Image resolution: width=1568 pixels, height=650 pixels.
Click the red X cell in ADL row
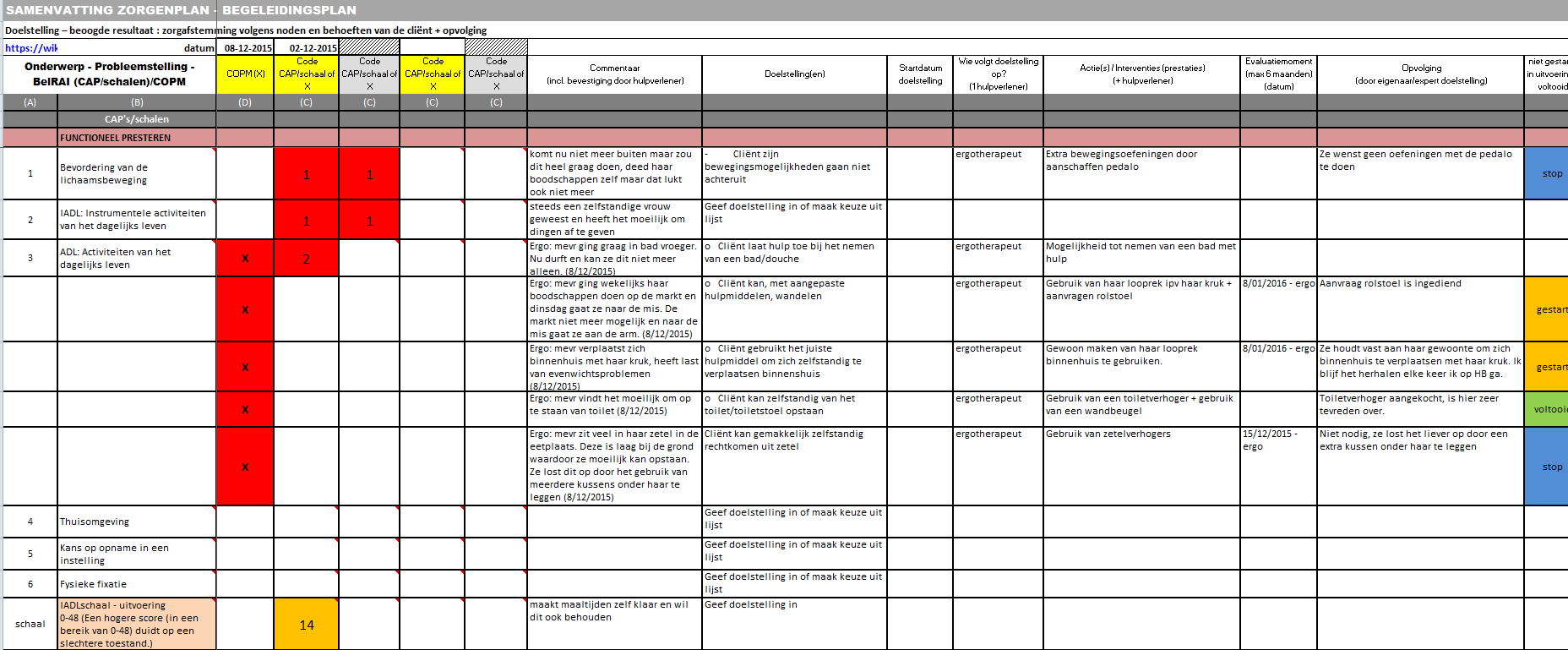(245, 259)
